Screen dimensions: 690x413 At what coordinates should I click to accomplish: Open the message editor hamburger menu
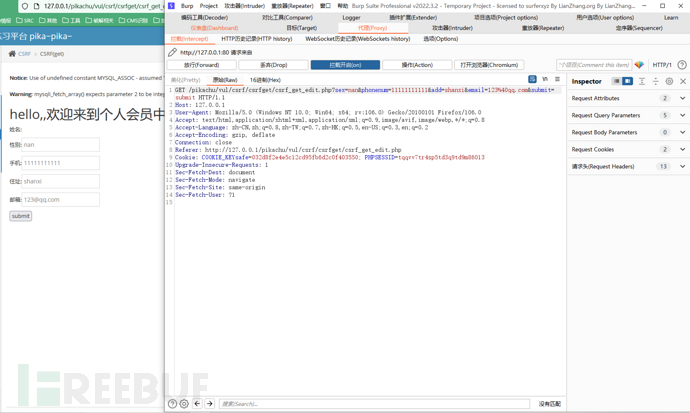[557, 80]
